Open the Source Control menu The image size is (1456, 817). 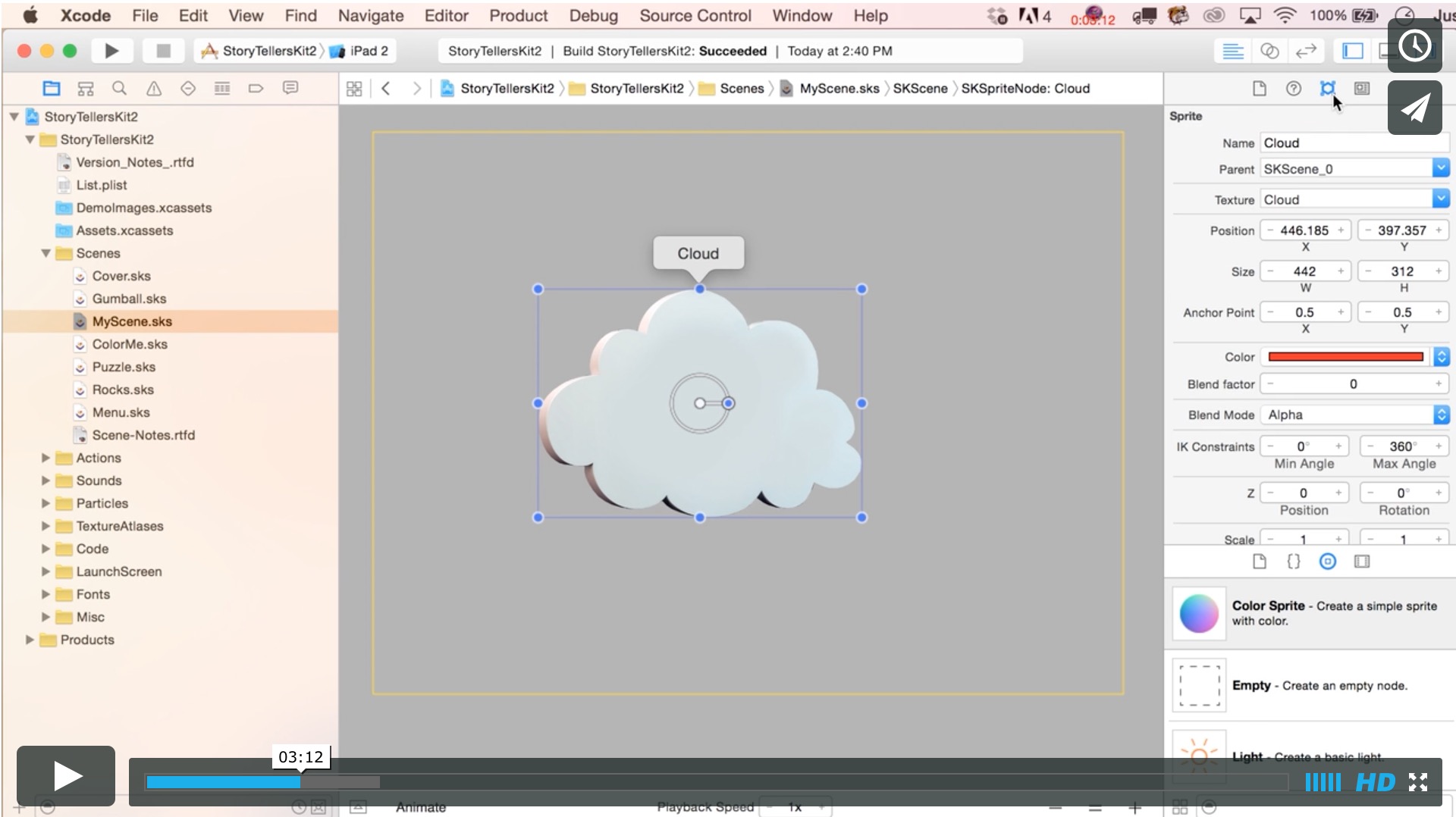695,15
